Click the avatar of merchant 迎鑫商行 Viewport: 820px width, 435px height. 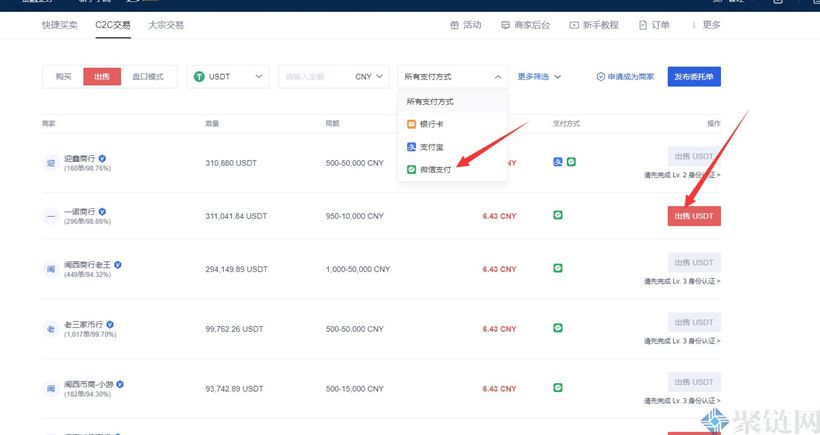click(x=50, y=162)
